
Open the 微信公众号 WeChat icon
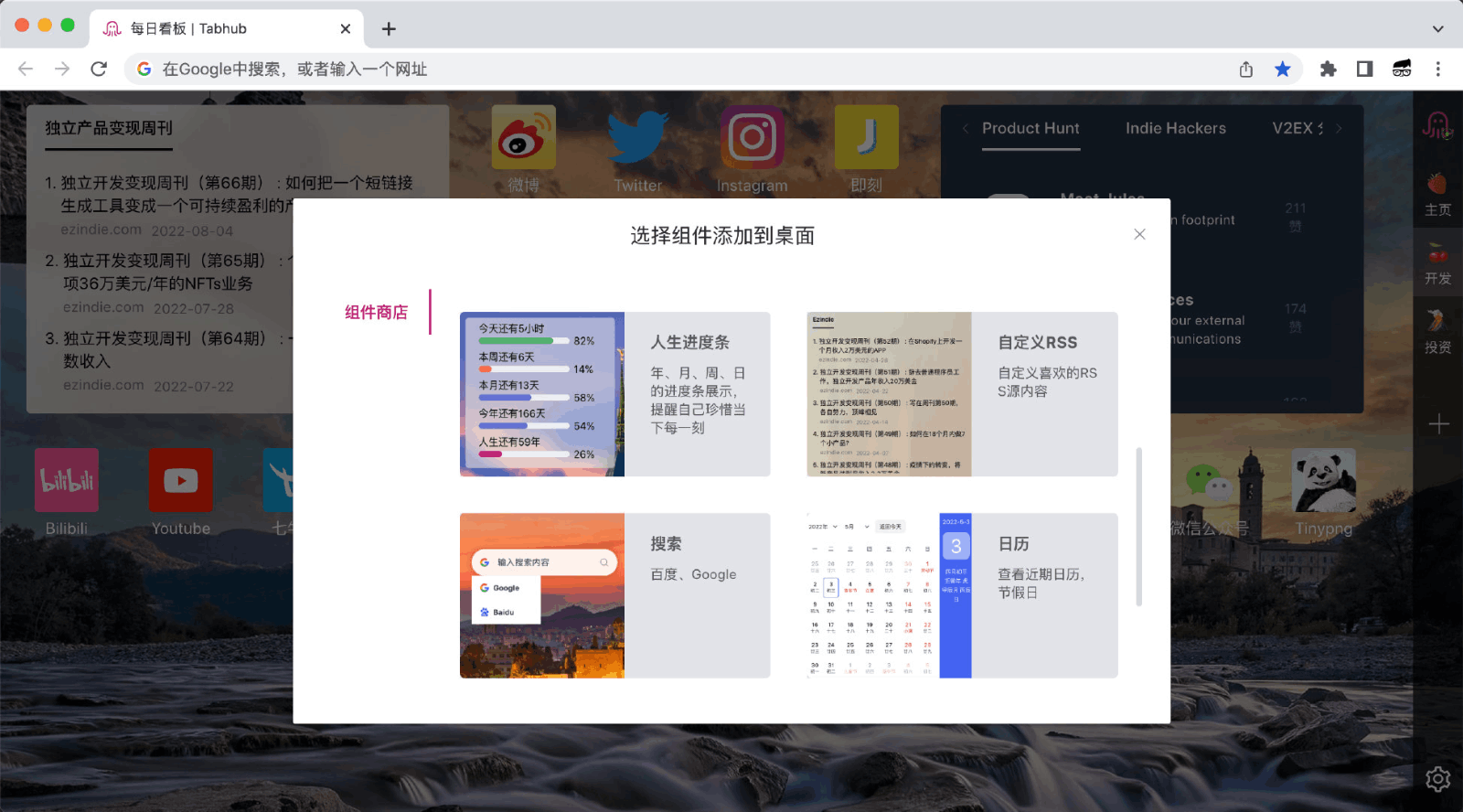click(x=1209, y=480)
